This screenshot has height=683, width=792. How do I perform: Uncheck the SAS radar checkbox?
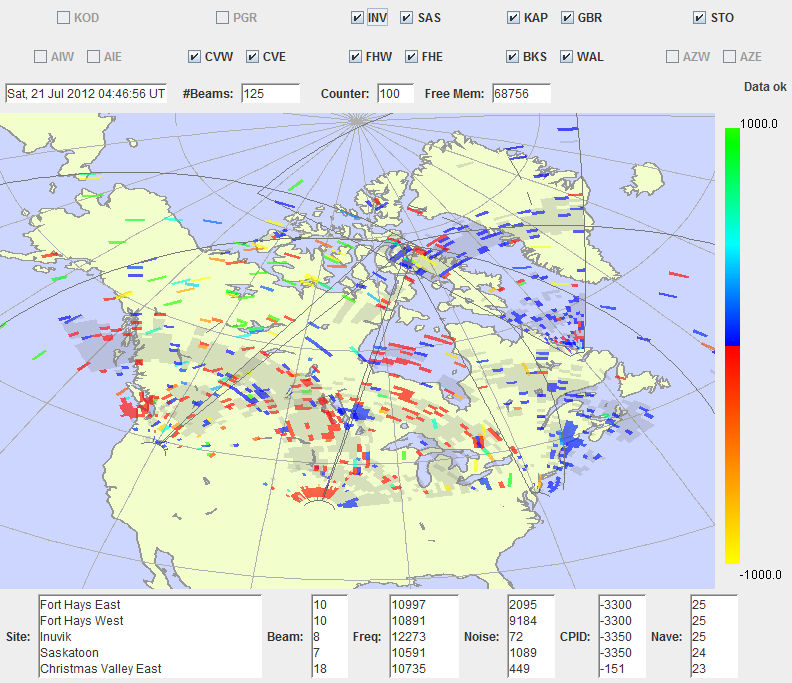coord(407,18)
